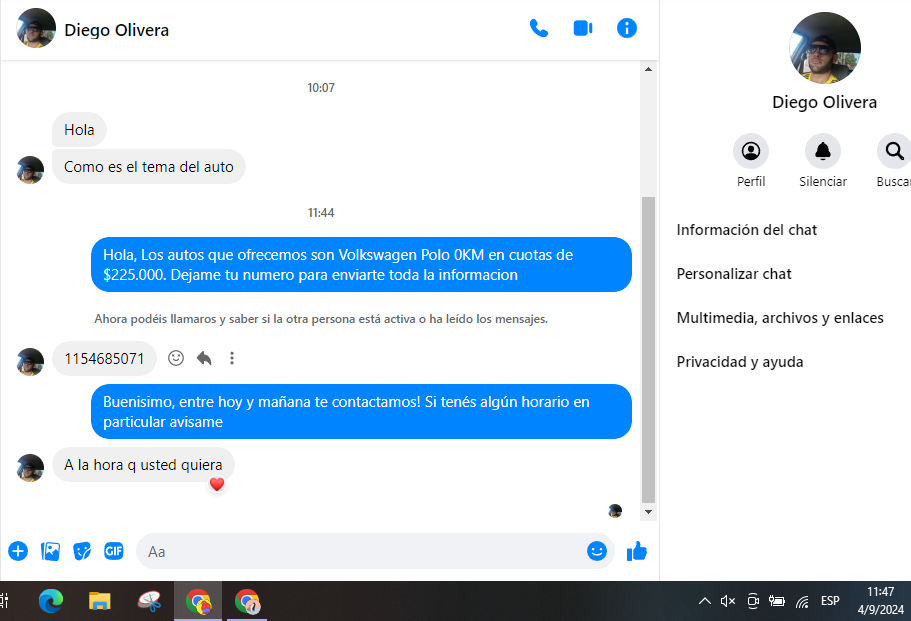
Task: Unmute the speaker in the system tray
Action: pyautogui.click(x=728, y=601)
